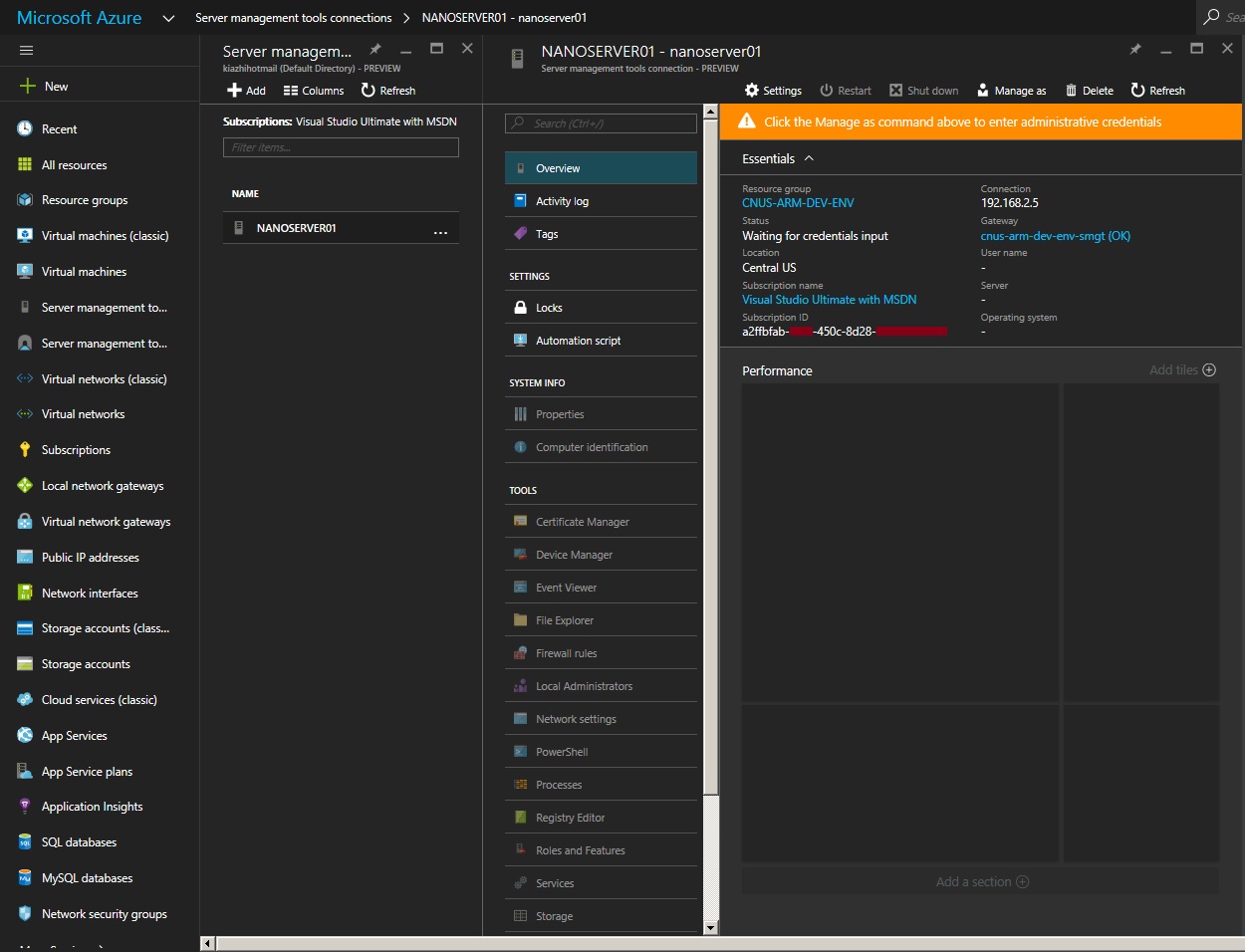Click the Manage as command

tap(1011, 91)
